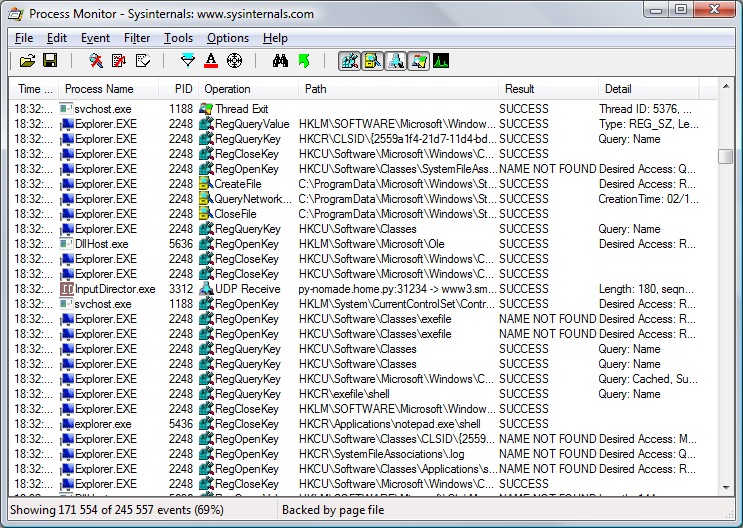The image size is (743, 528).
Task: Click the Thread ID: 5376 detail cell
Action: [x=645, y=109]
